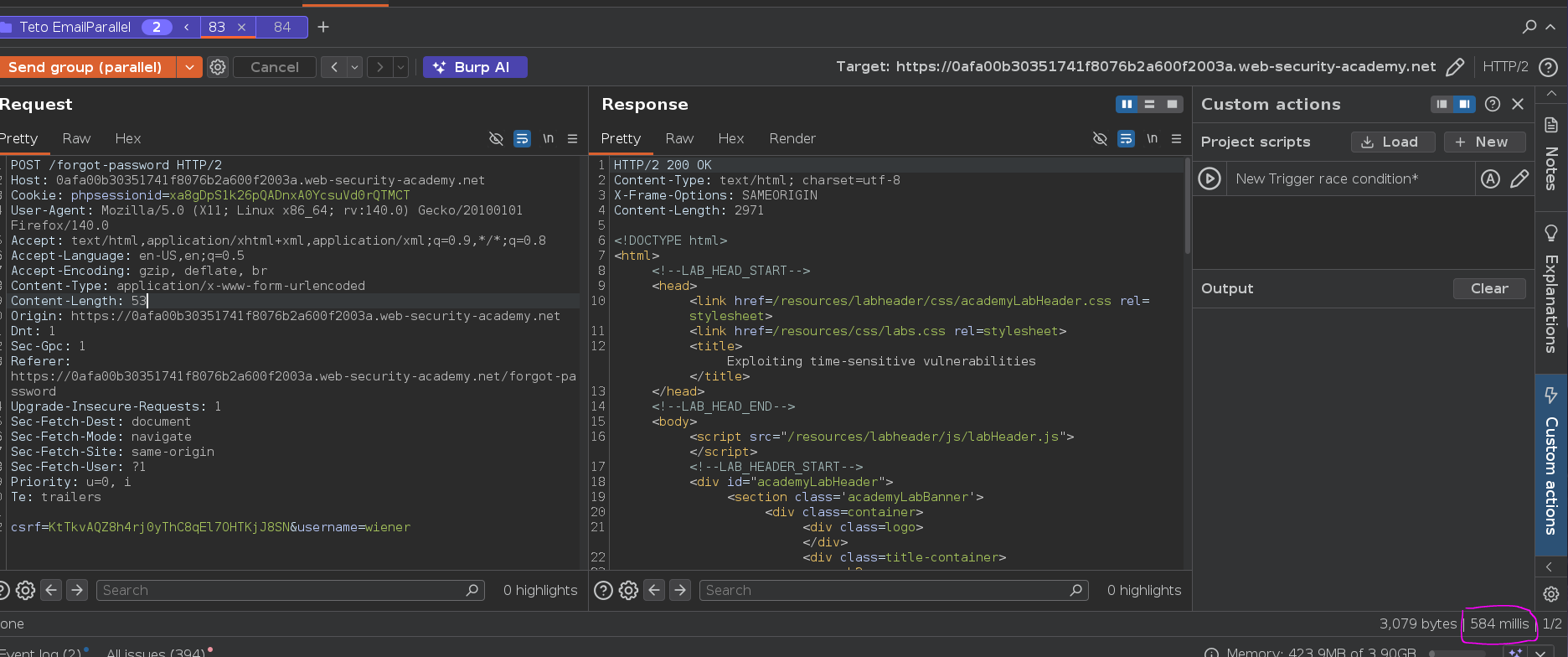Image resolution: width=1568 pixels, height=657 pixels.
Task: Collapse the tab group with left chevron
Action: click(x=187, y=27)
